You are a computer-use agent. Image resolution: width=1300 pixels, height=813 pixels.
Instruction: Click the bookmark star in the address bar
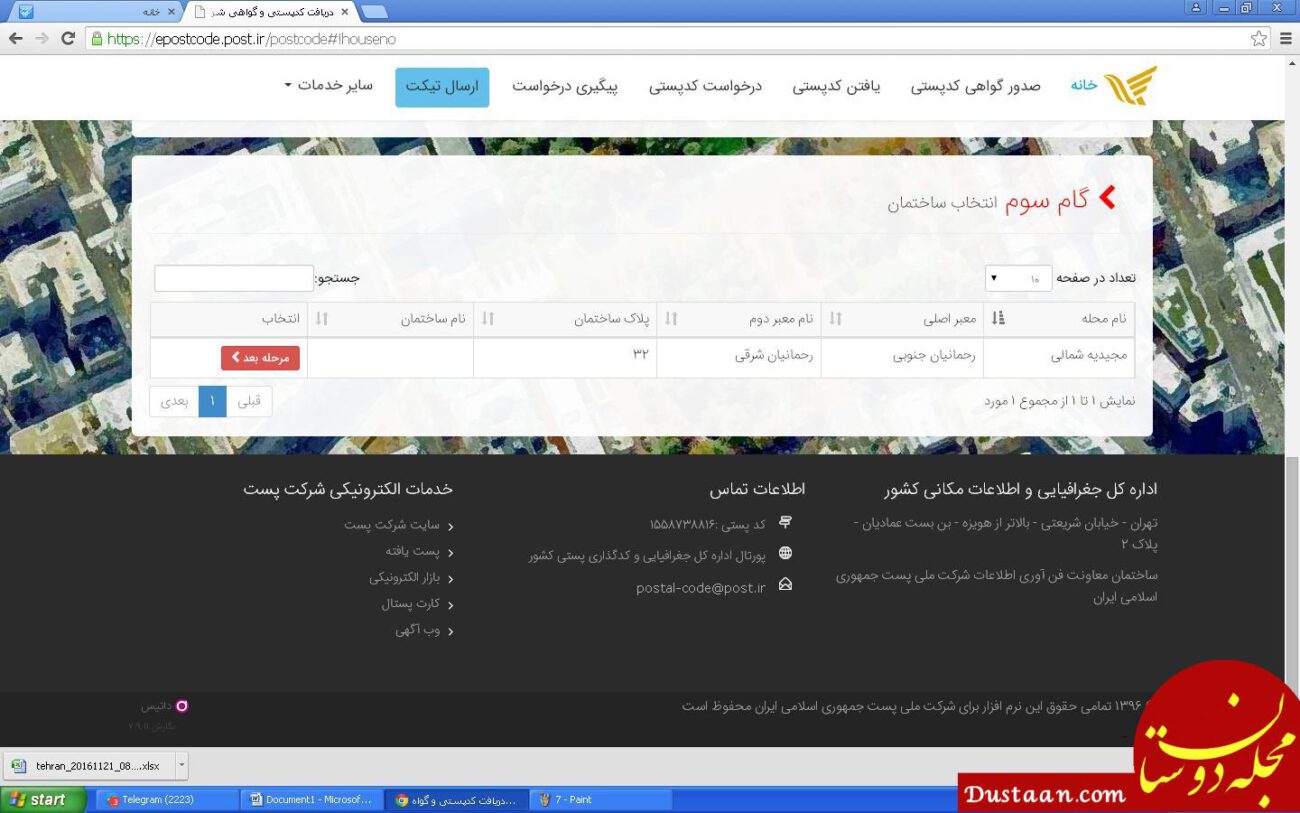(x=1256, y=39)
